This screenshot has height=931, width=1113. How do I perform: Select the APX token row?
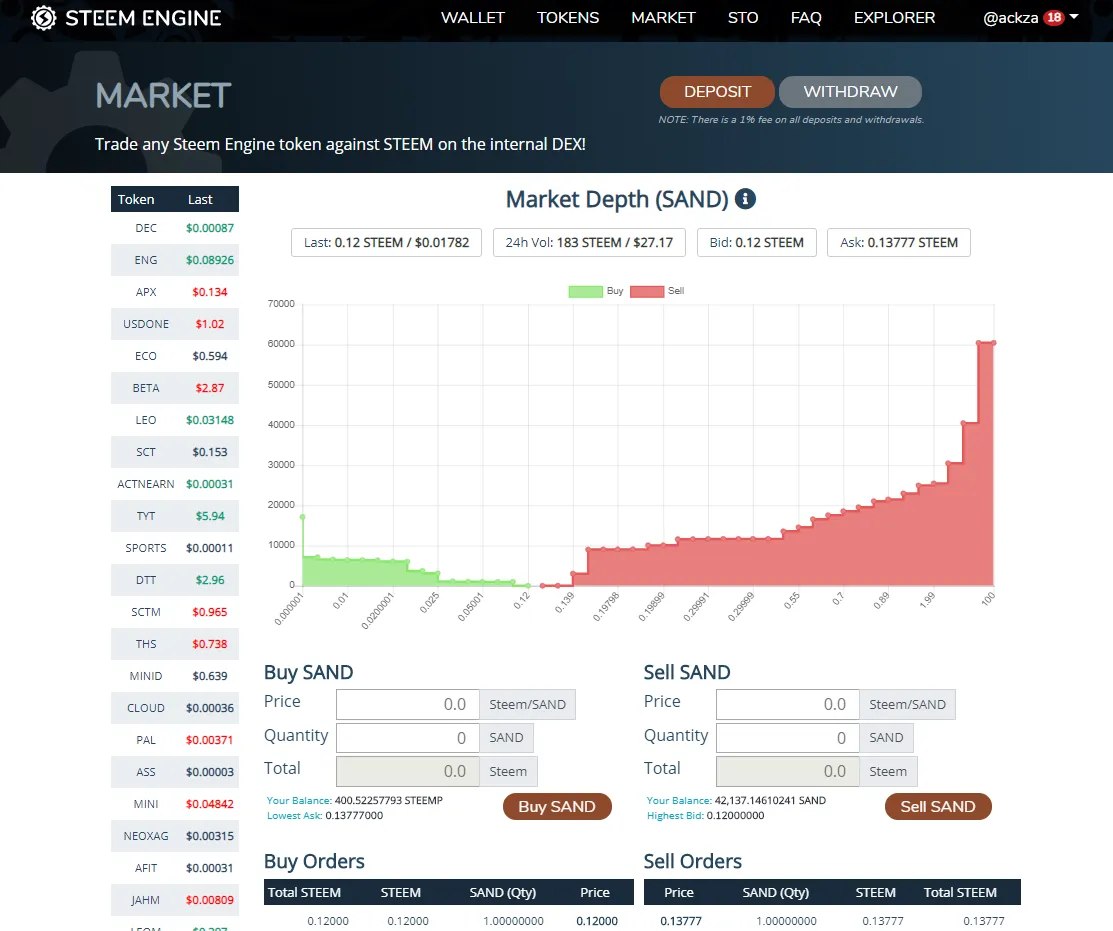(175, 292)
